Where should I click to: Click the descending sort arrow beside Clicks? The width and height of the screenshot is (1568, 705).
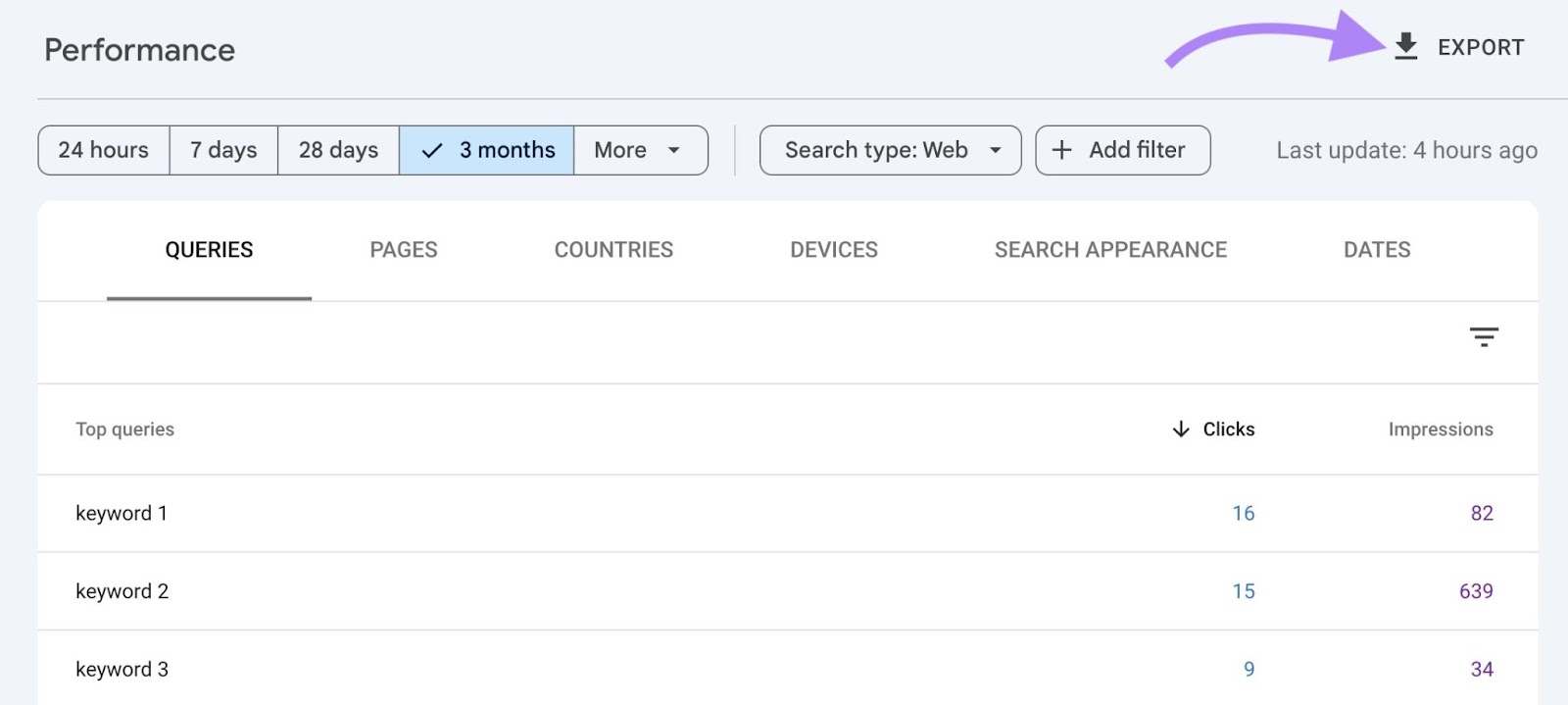(1181, 429)
